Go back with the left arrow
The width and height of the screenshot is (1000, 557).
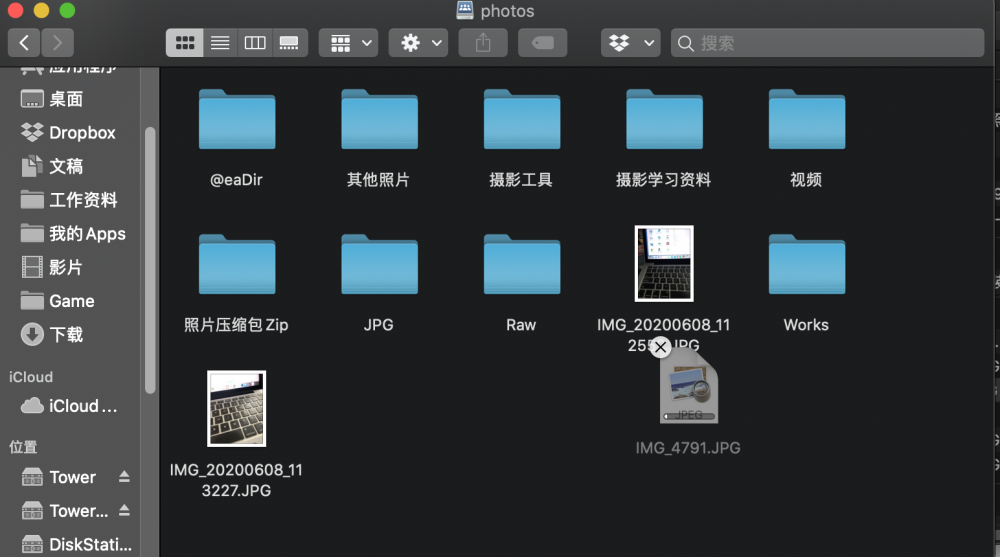[x=24, y=43]
